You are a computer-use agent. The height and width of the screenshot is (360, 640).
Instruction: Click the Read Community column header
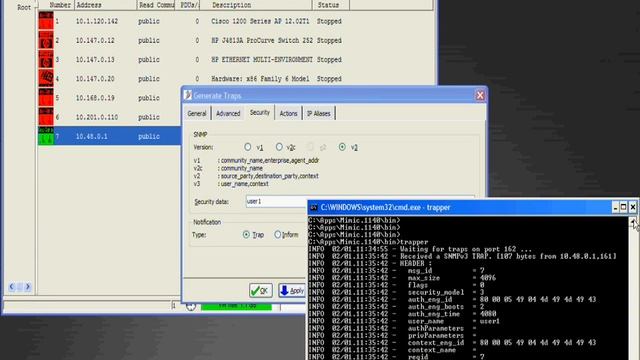click(x=157, y=5)
